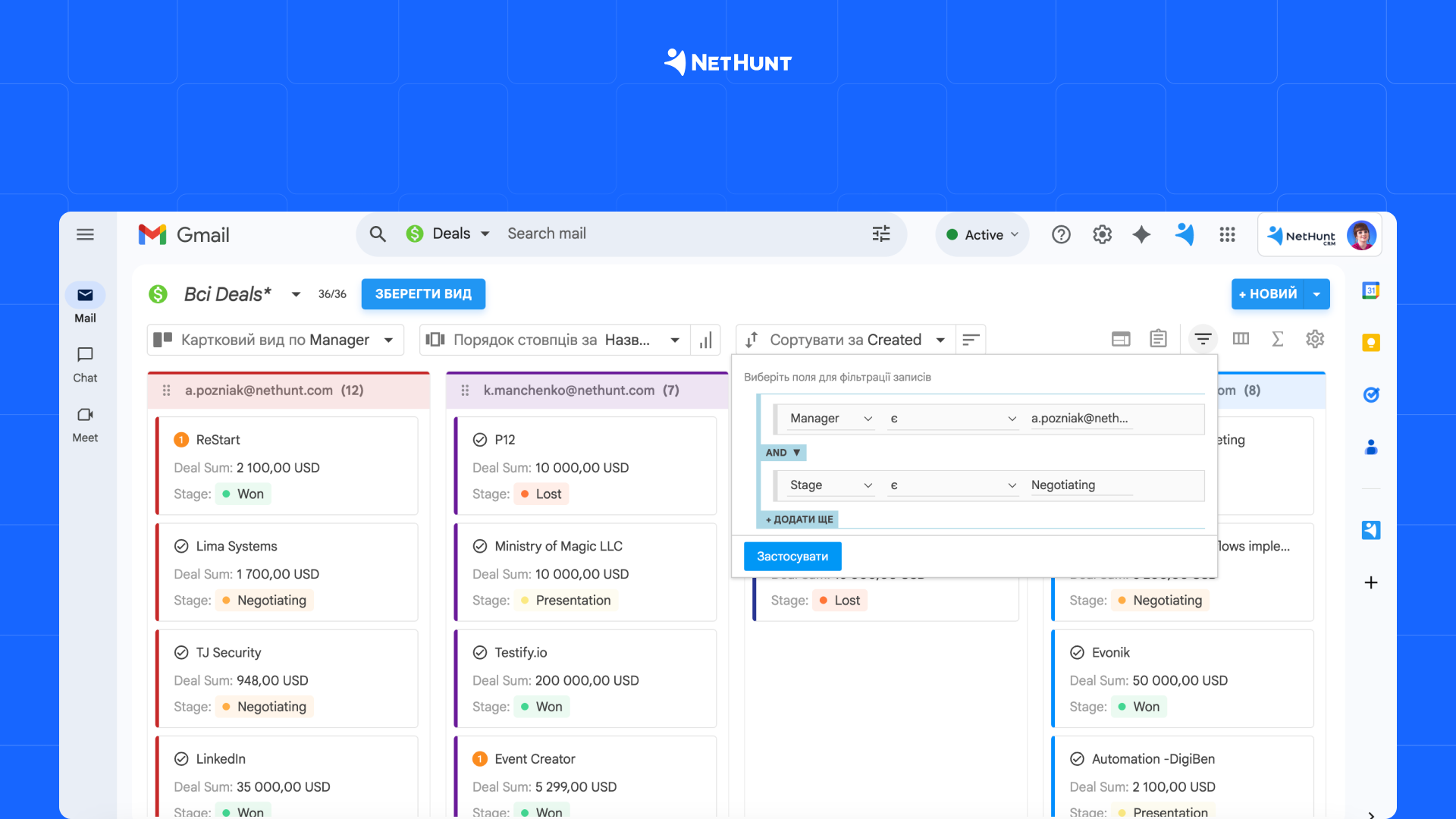Open the Meet section in sidebar

pyautogui.click(x=85, y=425)
